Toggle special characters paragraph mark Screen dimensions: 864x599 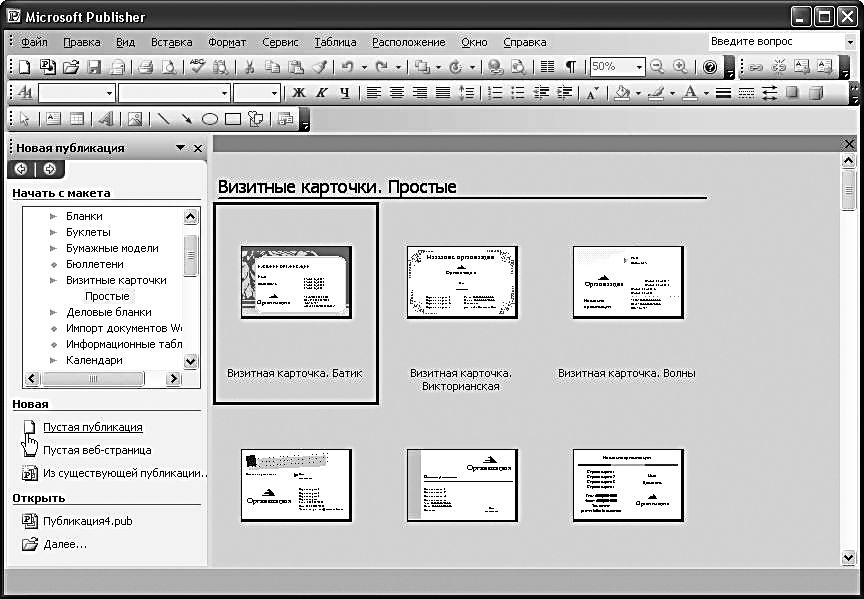click(570, 67)
